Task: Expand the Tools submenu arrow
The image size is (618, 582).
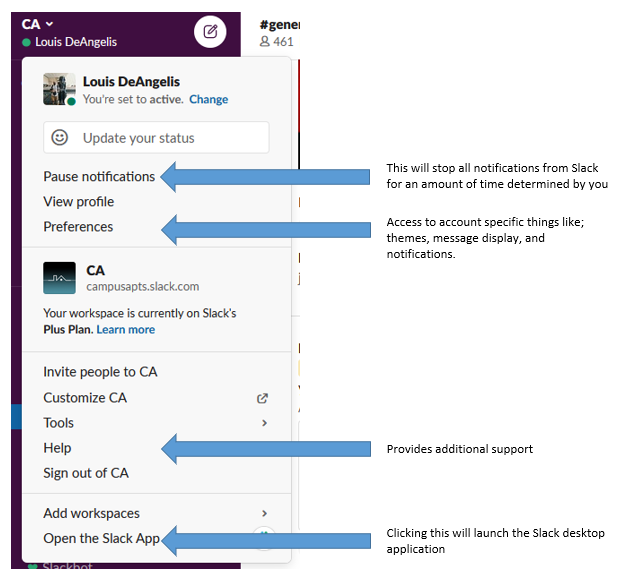Action: pos(264,423)
